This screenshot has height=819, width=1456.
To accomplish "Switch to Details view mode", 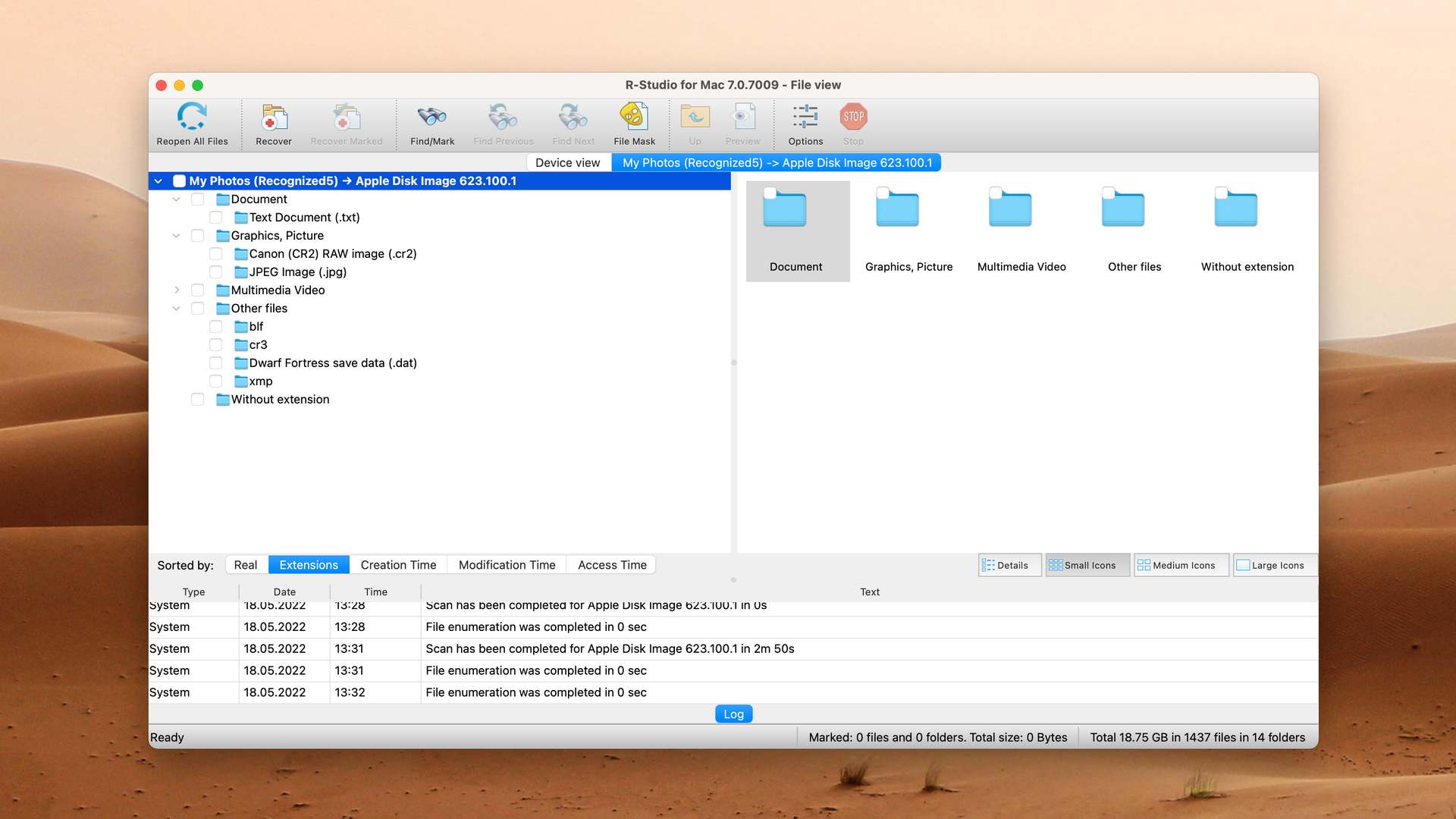I will [1009, 565].
